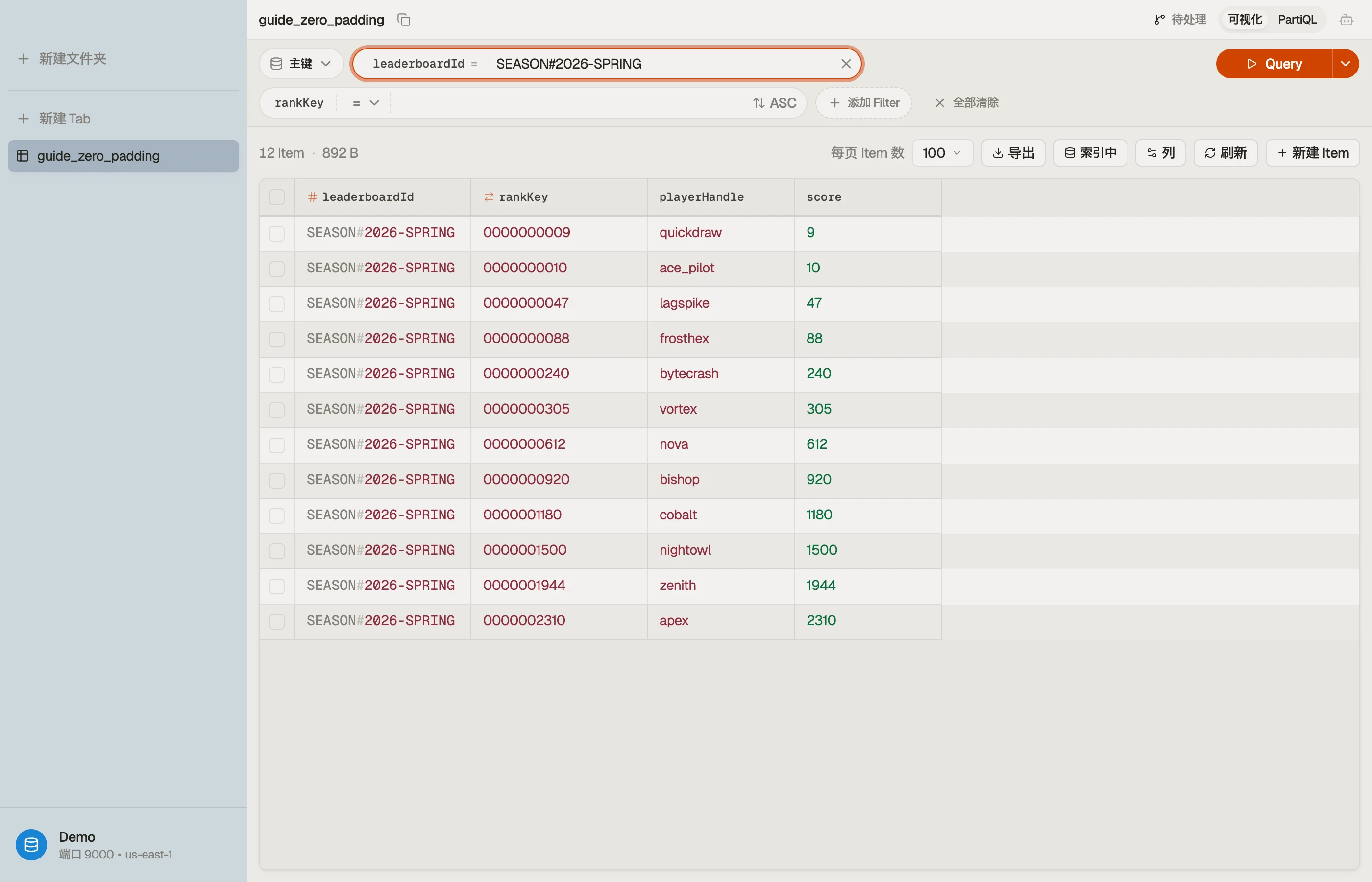Image resolution: width=1372 pixels, height=882 pixels.
Task: Select the checkbox for the apex row
Action: pos(276,621)
